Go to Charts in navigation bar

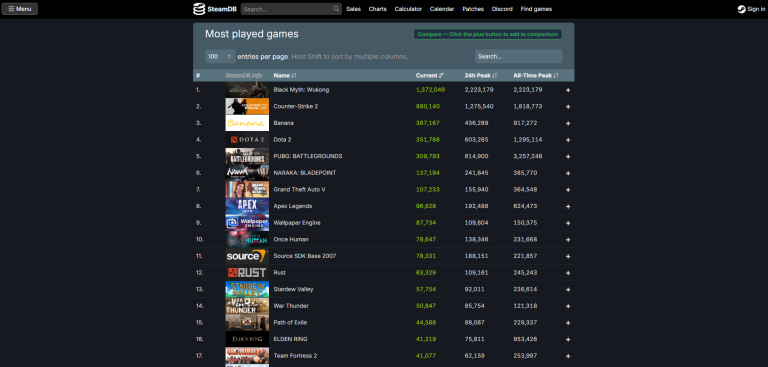coord(377,9)
